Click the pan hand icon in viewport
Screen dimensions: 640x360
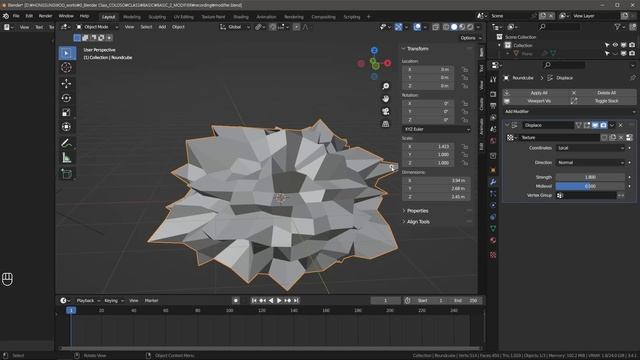tap(386, 99)
